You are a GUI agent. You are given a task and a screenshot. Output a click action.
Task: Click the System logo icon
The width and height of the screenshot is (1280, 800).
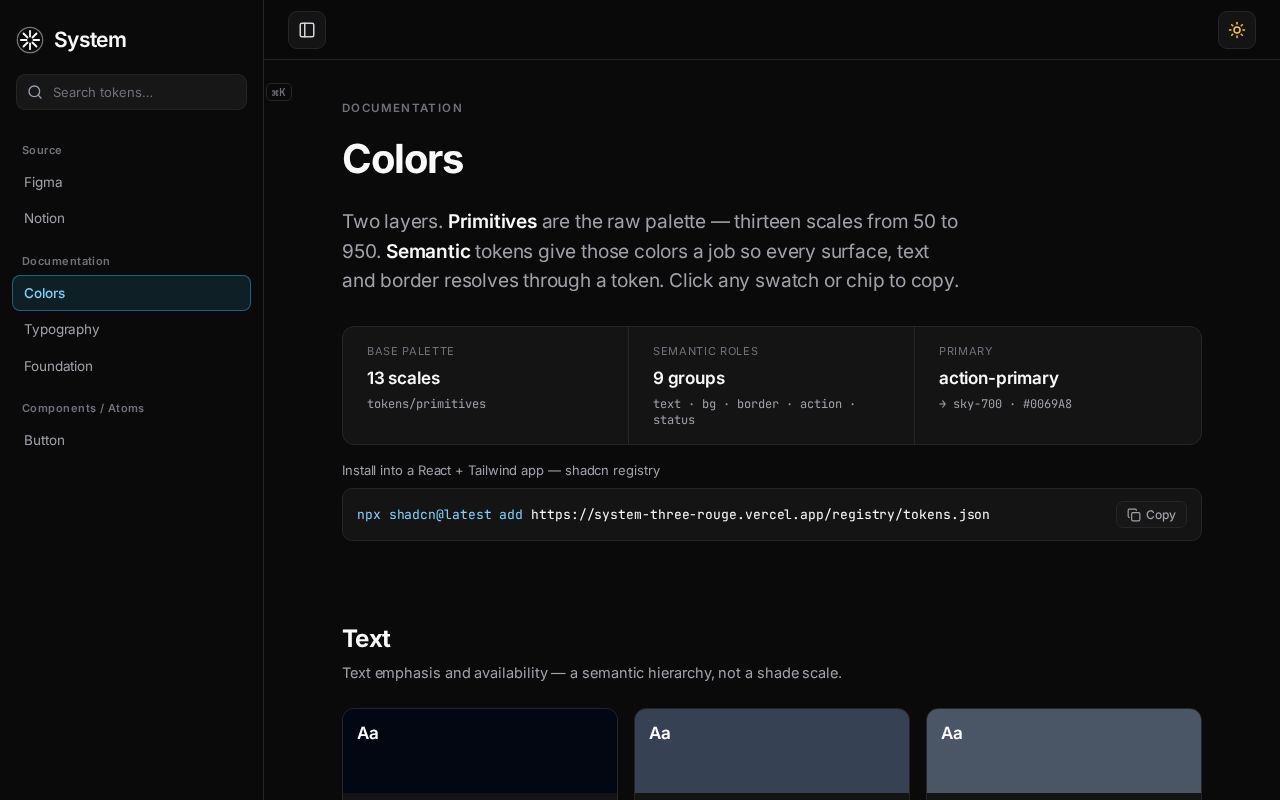point(30,40)
